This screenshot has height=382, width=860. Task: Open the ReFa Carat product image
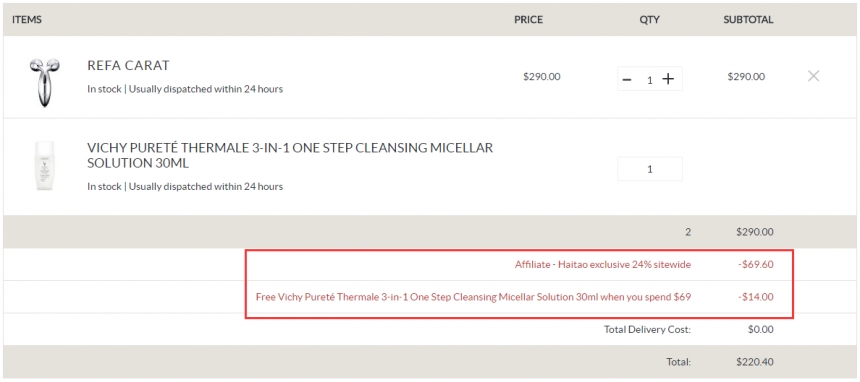[x=44, y=82]
